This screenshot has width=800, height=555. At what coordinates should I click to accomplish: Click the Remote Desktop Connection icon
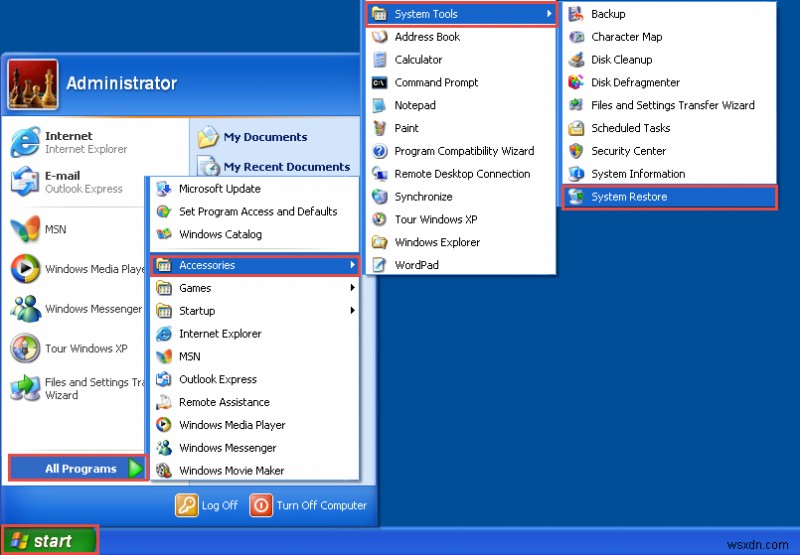[379, 174]
